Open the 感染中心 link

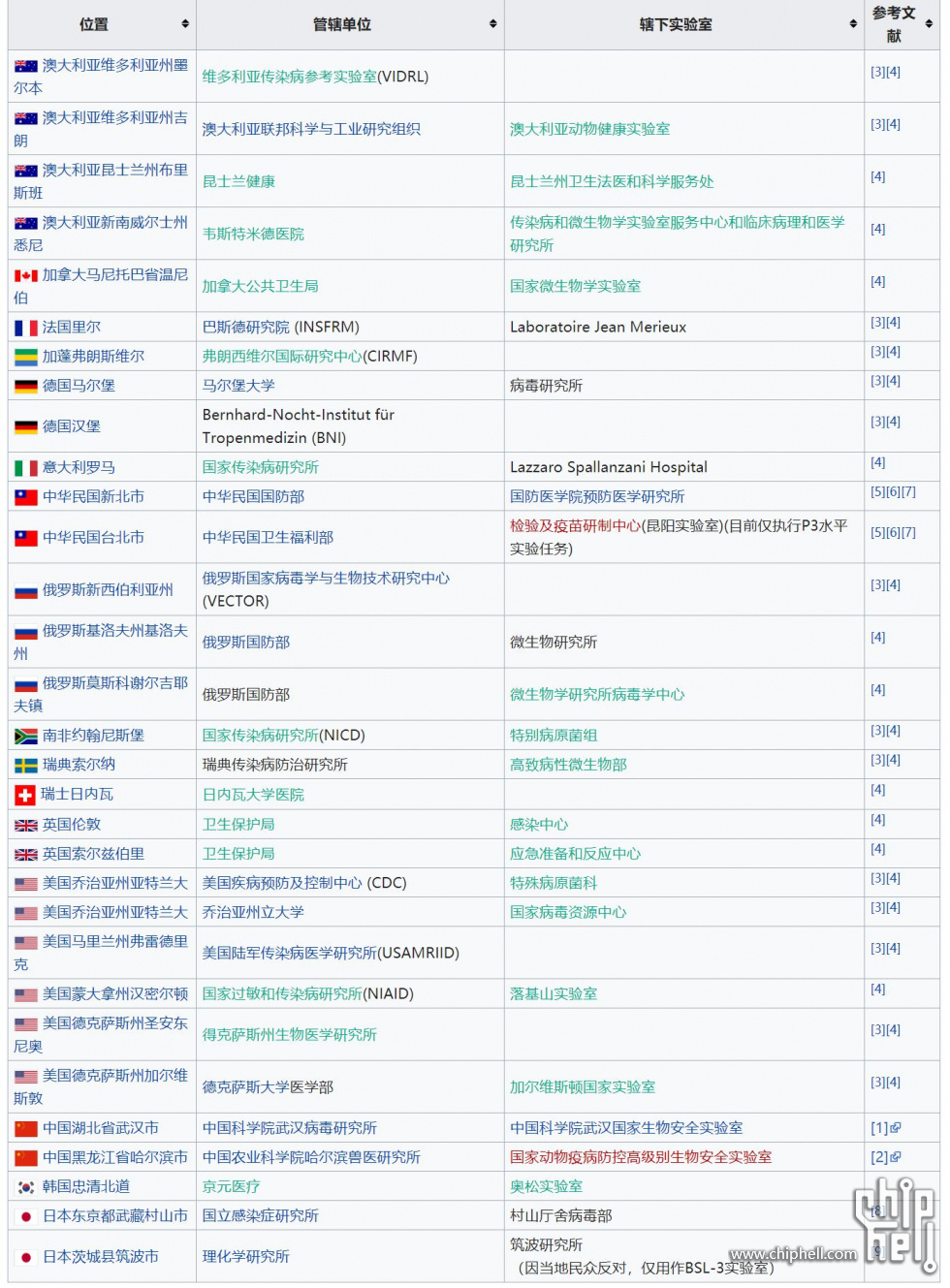coord(539,825)
